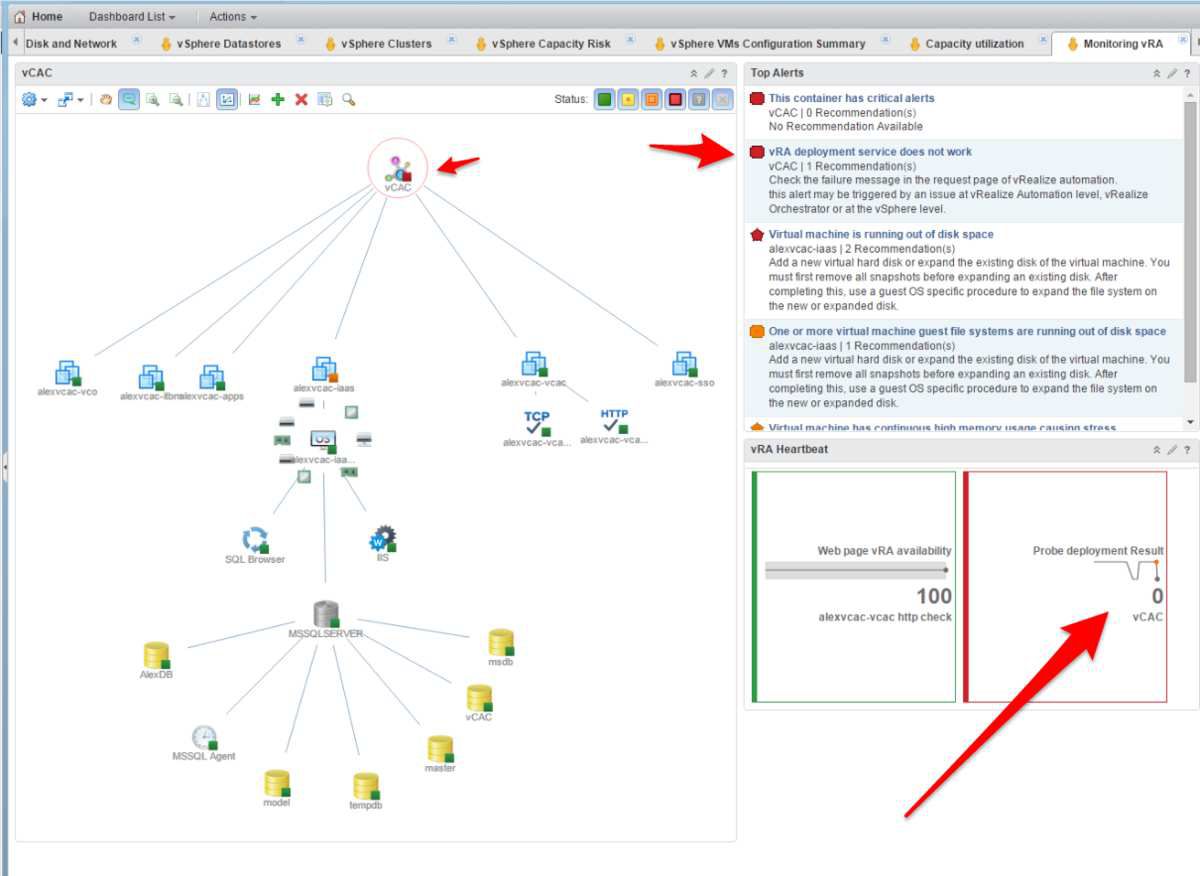Activate the zoom-the-view tool
Image resolution: width=1200 pixels, height=876 pixels.
(129, 99)
